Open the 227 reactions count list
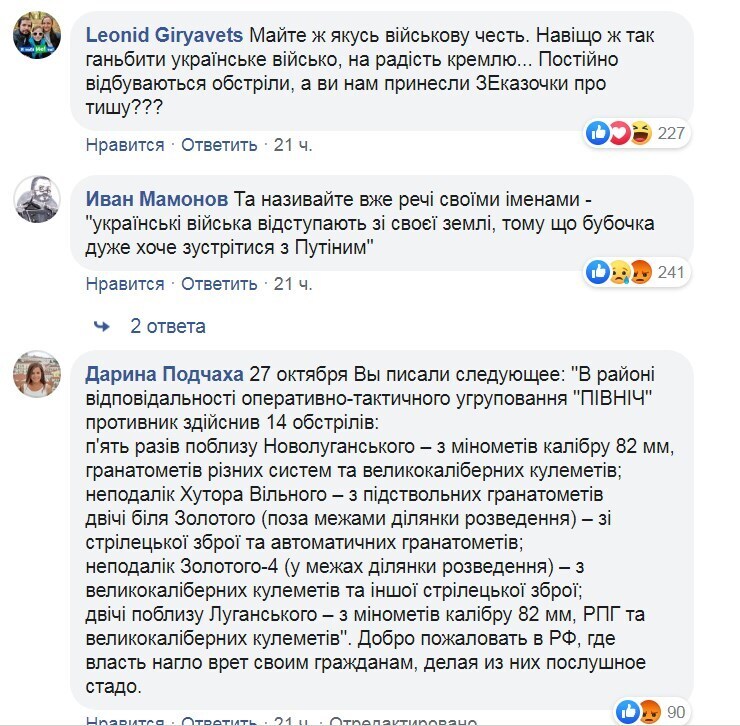Image resolution: width=740 pixels, height=726 pixels. pos(670,132)
